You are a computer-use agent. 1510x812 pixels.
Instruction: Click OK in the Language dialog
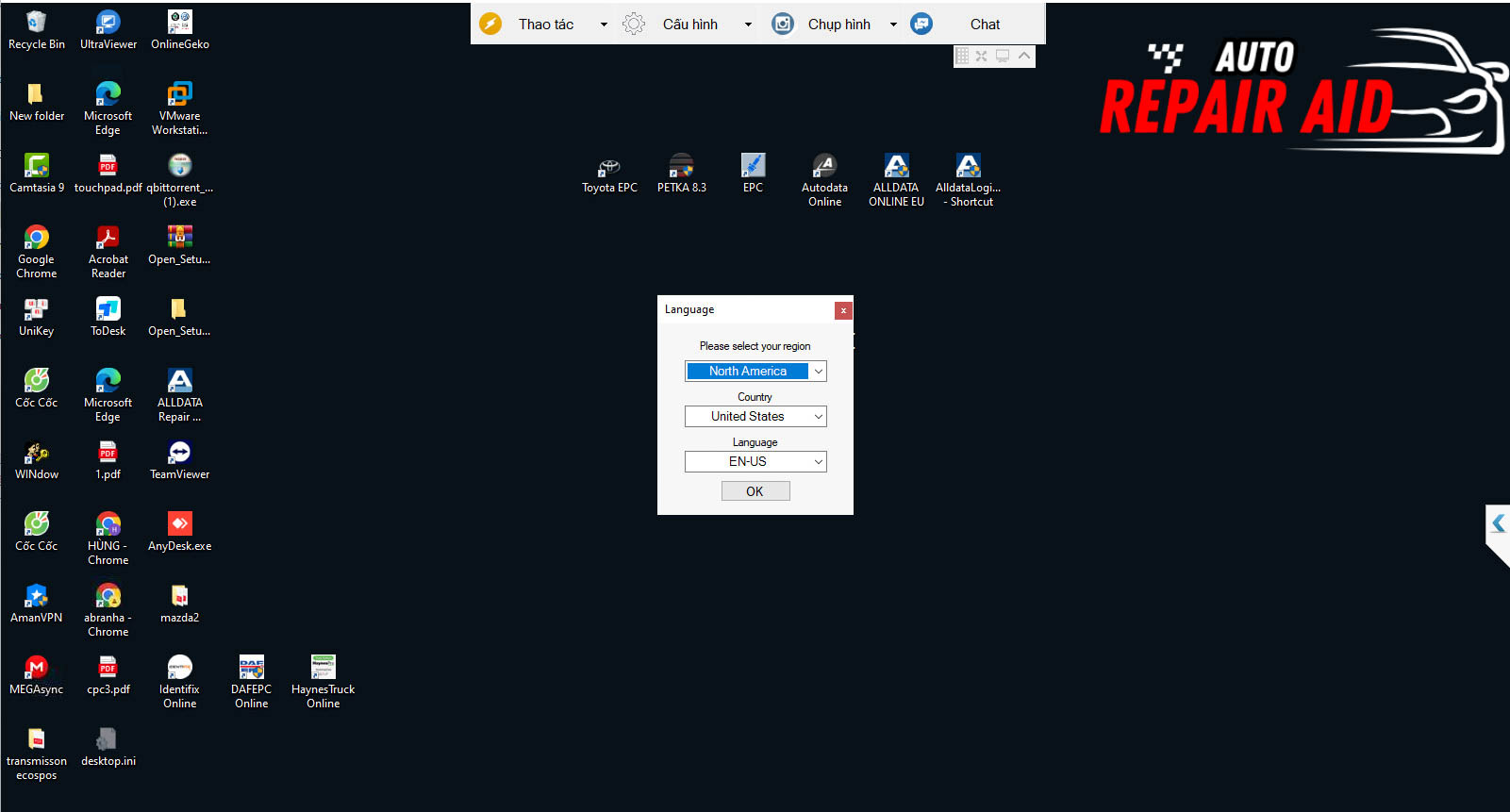755,491
